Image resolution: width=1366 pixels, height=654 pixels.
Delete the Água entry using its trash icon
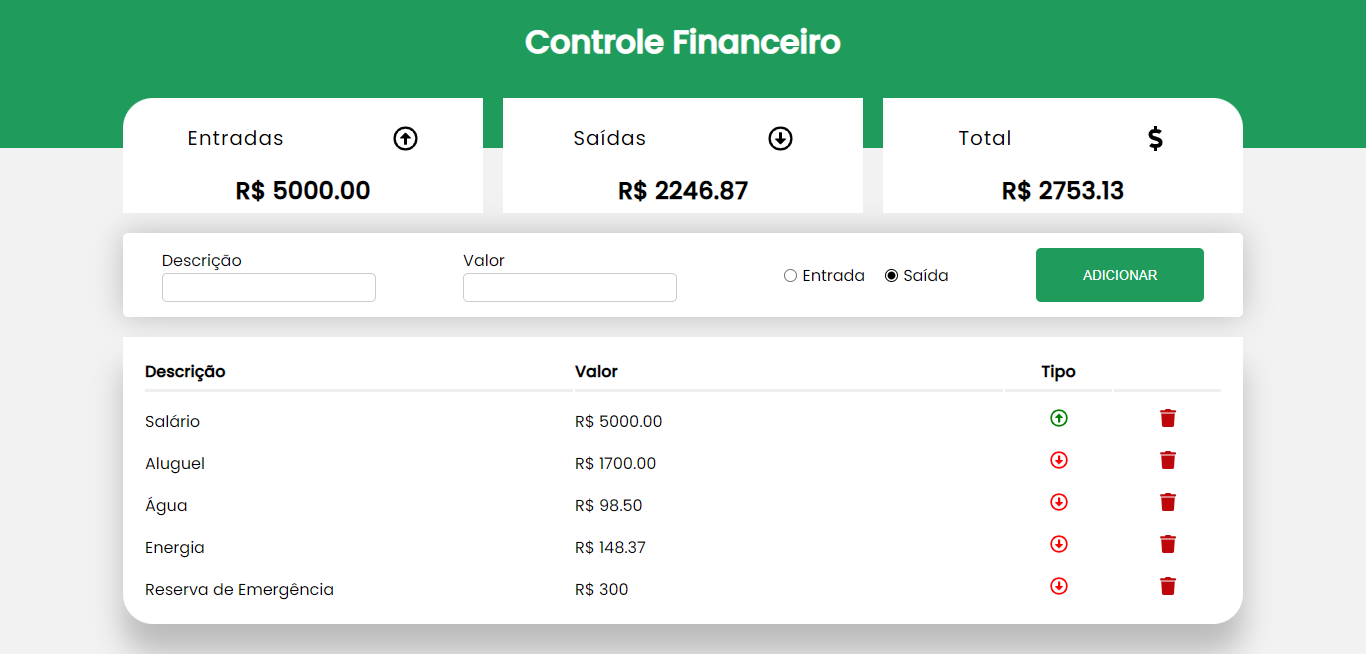(1167, 502)
